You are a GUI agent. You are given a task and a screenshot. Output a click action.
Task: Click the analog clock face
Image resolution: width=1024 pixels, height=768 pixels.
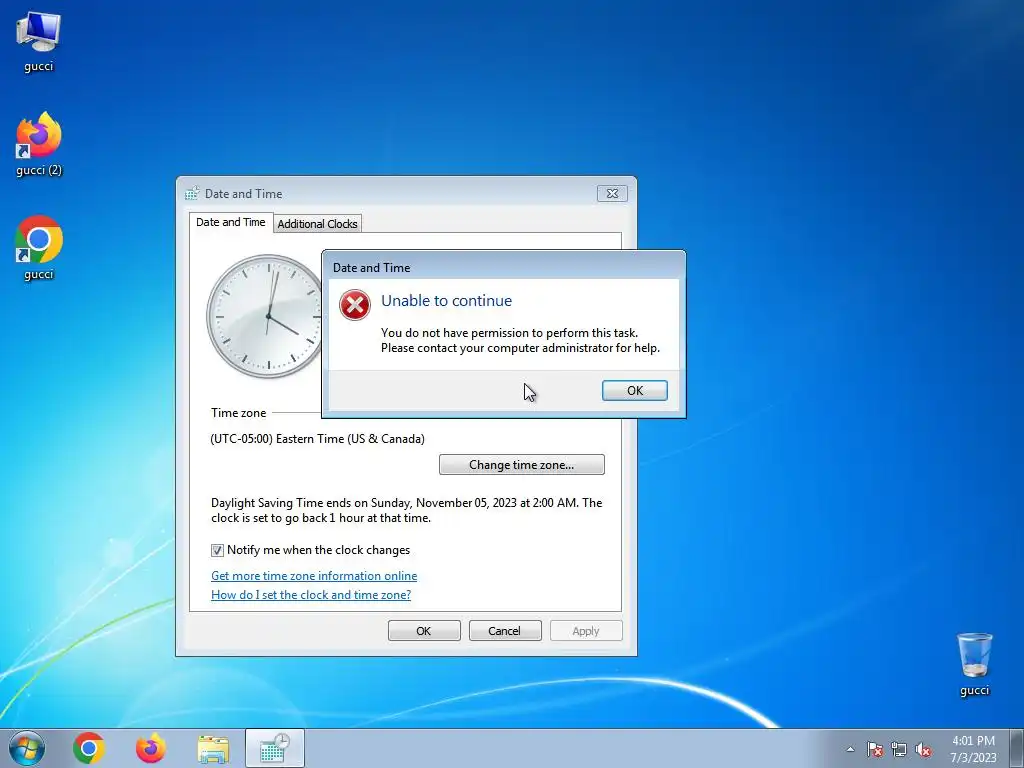(264, 316)
